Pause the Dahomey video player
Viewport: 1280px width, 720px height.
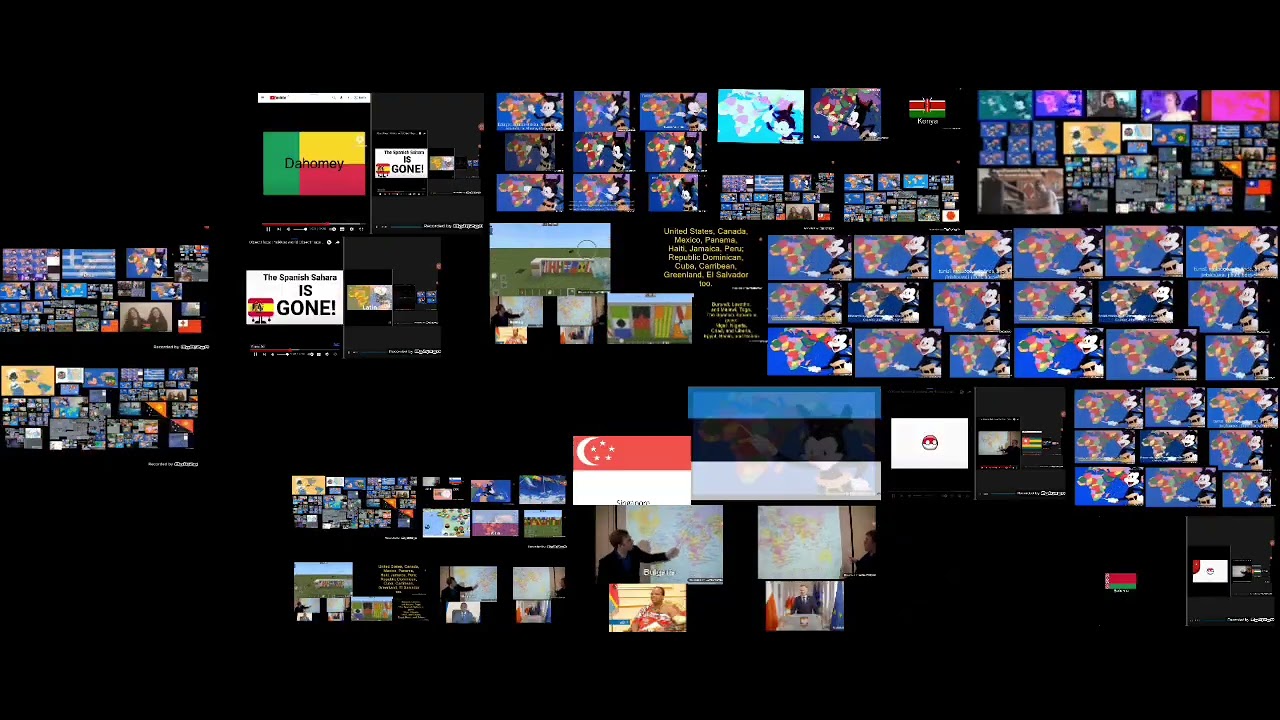tap(268, 229)
